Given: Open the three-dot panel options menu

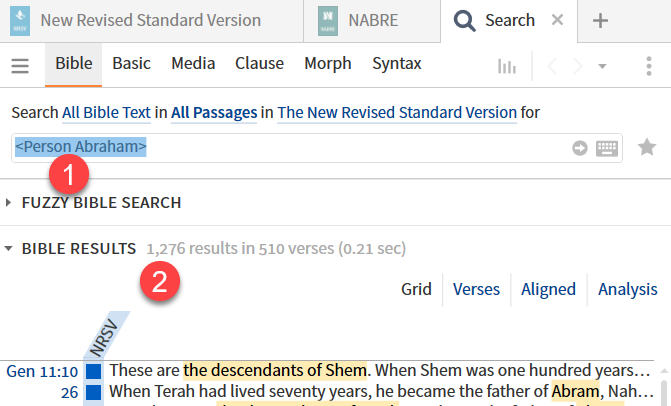Looking at the screenshot, I should pos(649,66).
